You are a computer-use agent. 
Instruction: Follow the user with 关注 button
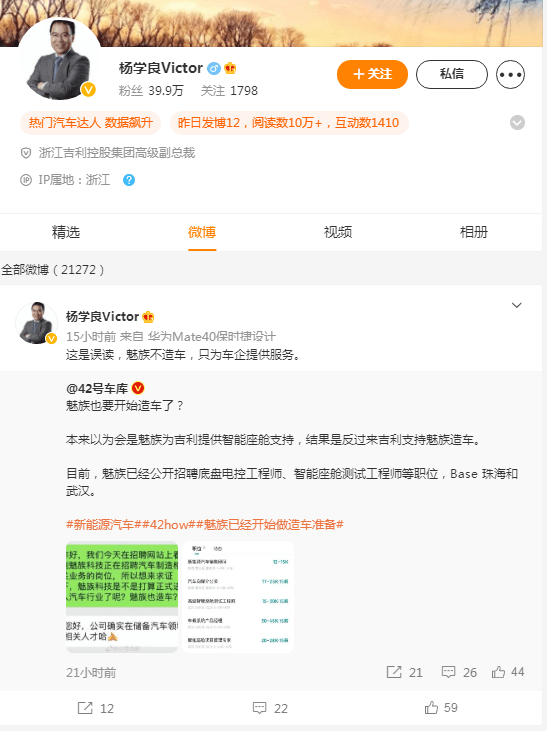pyautogui.click(x=373, y=75)
